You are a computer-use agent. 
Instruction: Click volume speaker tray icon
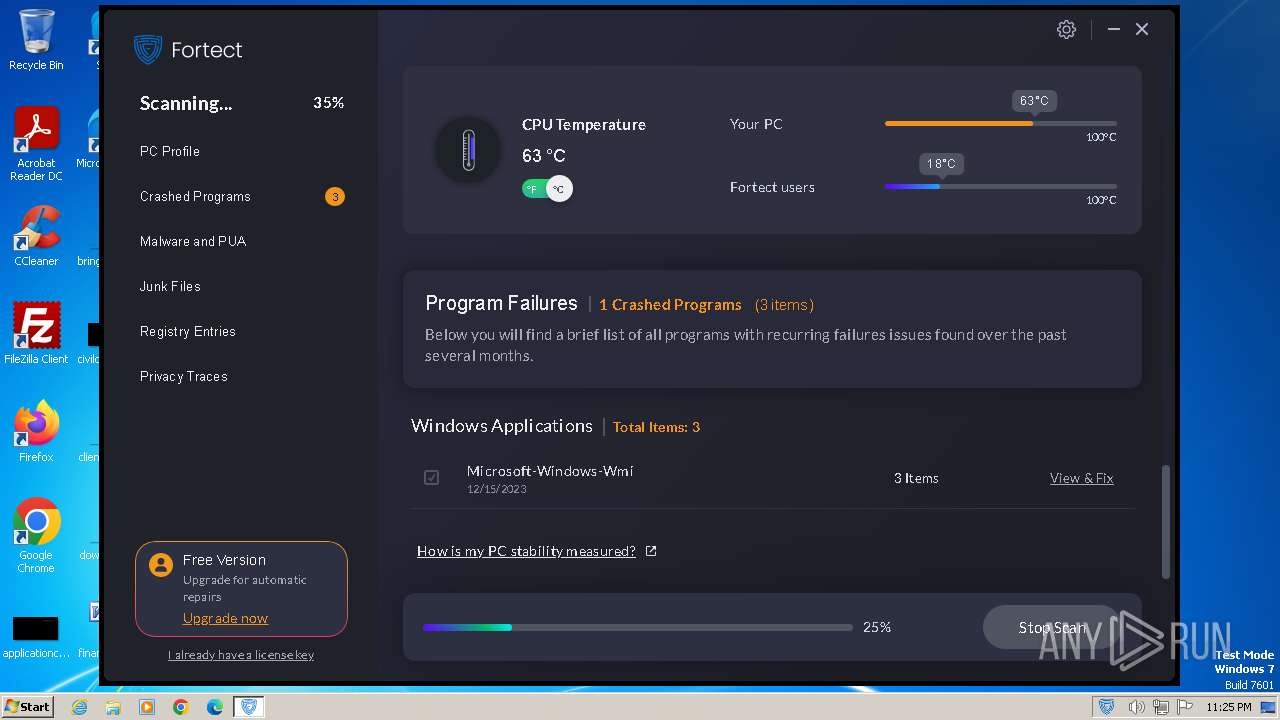pos(1137,707)
